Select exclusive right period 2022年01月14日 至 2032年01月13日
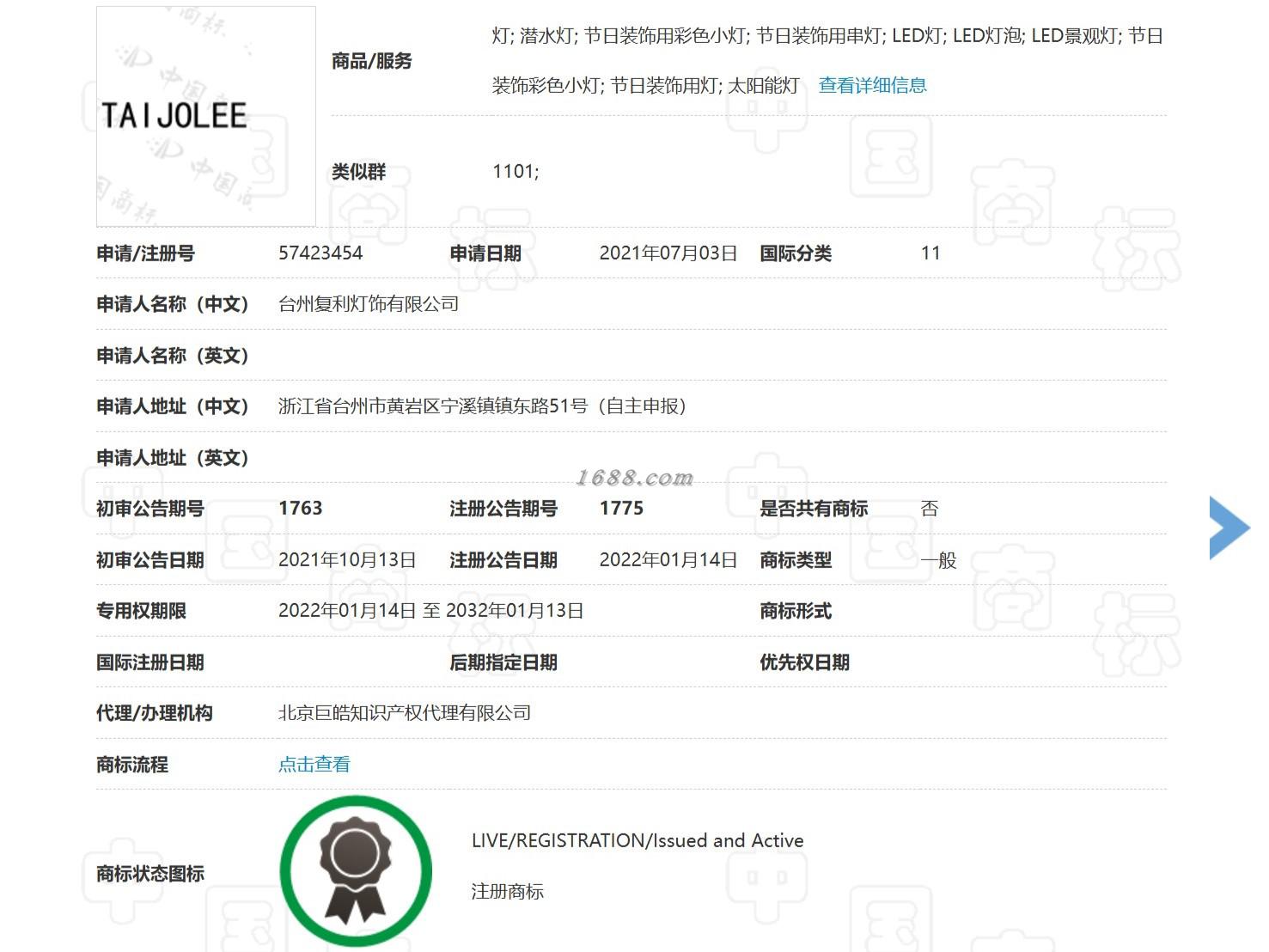 pos(431,610)
